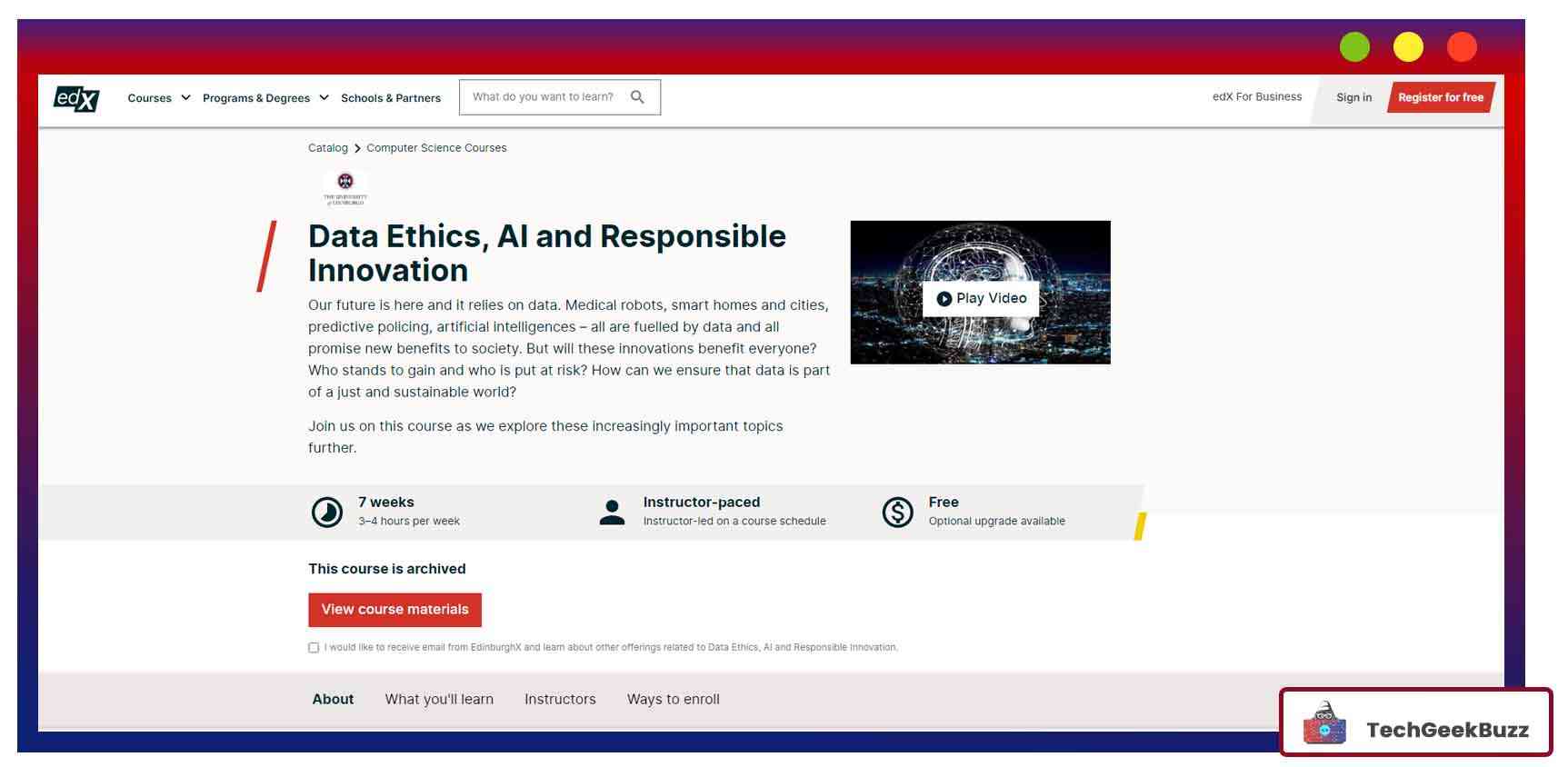This screenshot has height=767, width=1568.
Task: Play the course intro video
Action: 981,298
